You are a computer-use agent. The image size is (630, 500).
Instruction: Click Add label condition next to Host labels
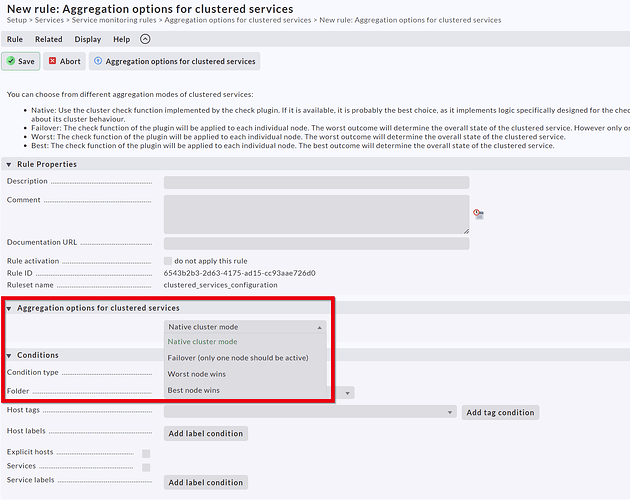tap(205, 433)
